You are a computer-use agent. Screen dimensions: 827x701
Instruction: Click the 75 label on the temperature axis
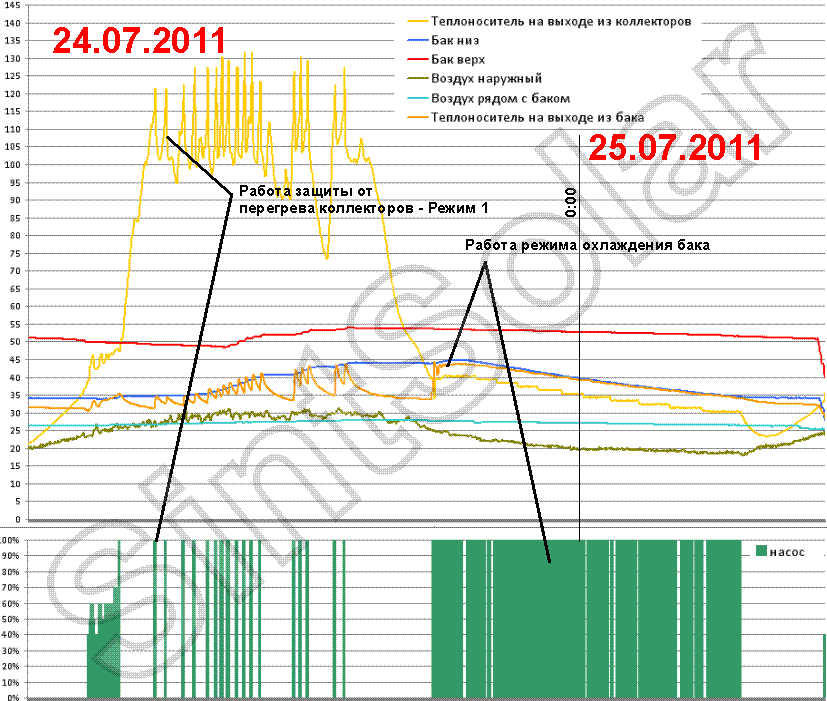[15, 253]
